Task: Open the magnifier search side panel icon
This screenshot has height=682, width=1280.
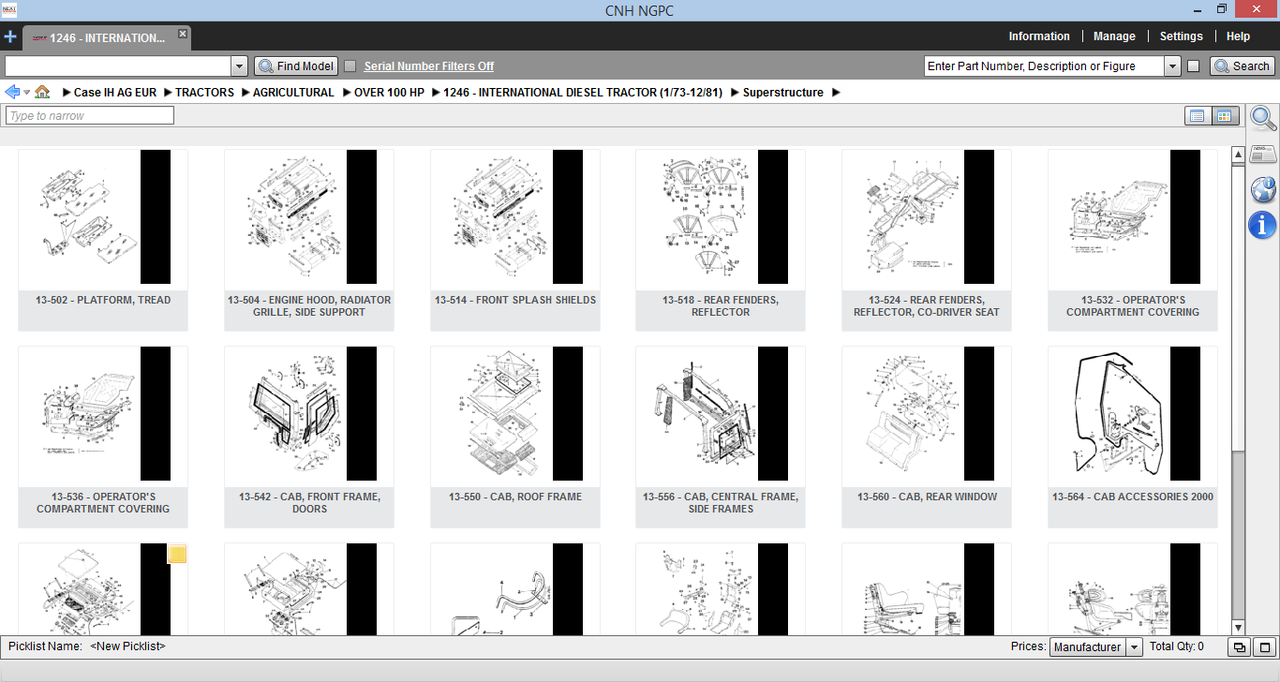Action: [x=1263, y=119]
